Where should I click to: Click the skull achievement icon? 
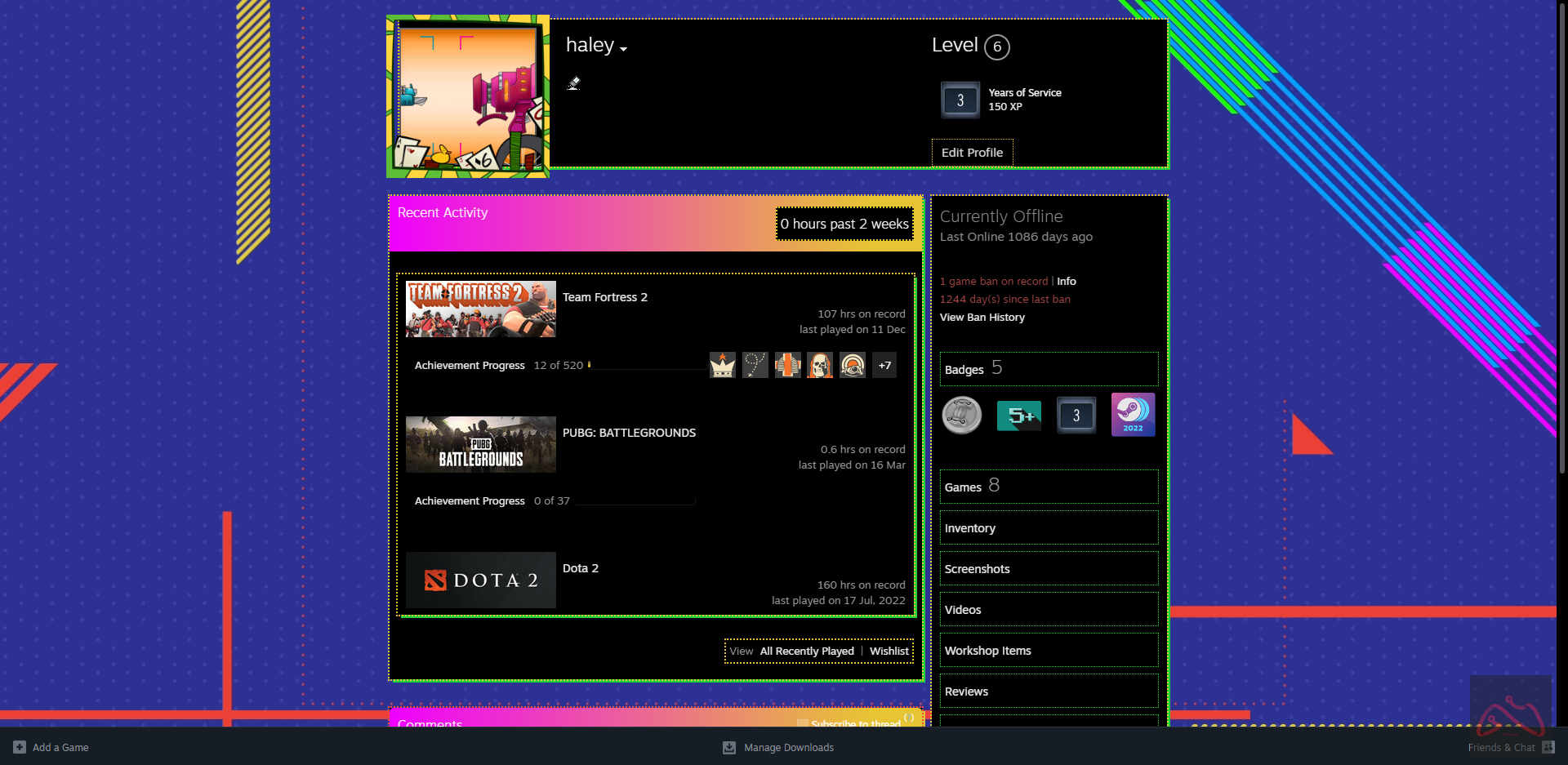pyautogui.click(x=819, y=365)
